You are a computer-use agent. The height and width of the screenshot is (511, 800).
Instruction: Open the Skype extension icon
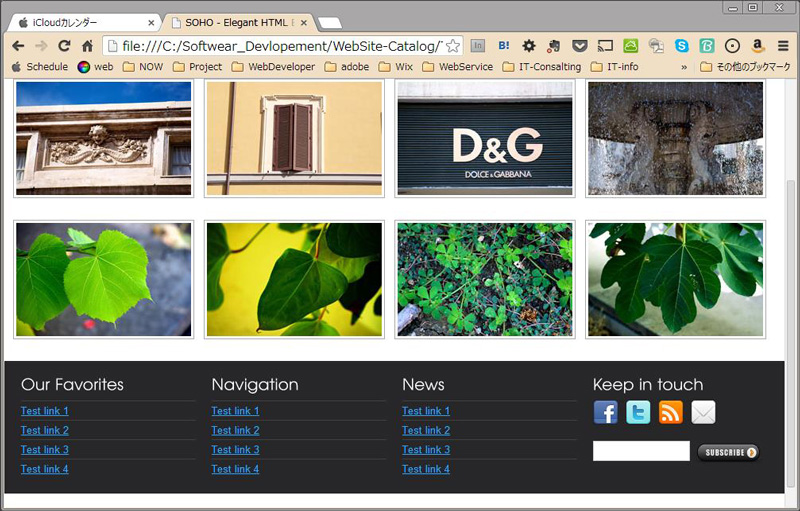pyautogui.click(x=681, y=46)
